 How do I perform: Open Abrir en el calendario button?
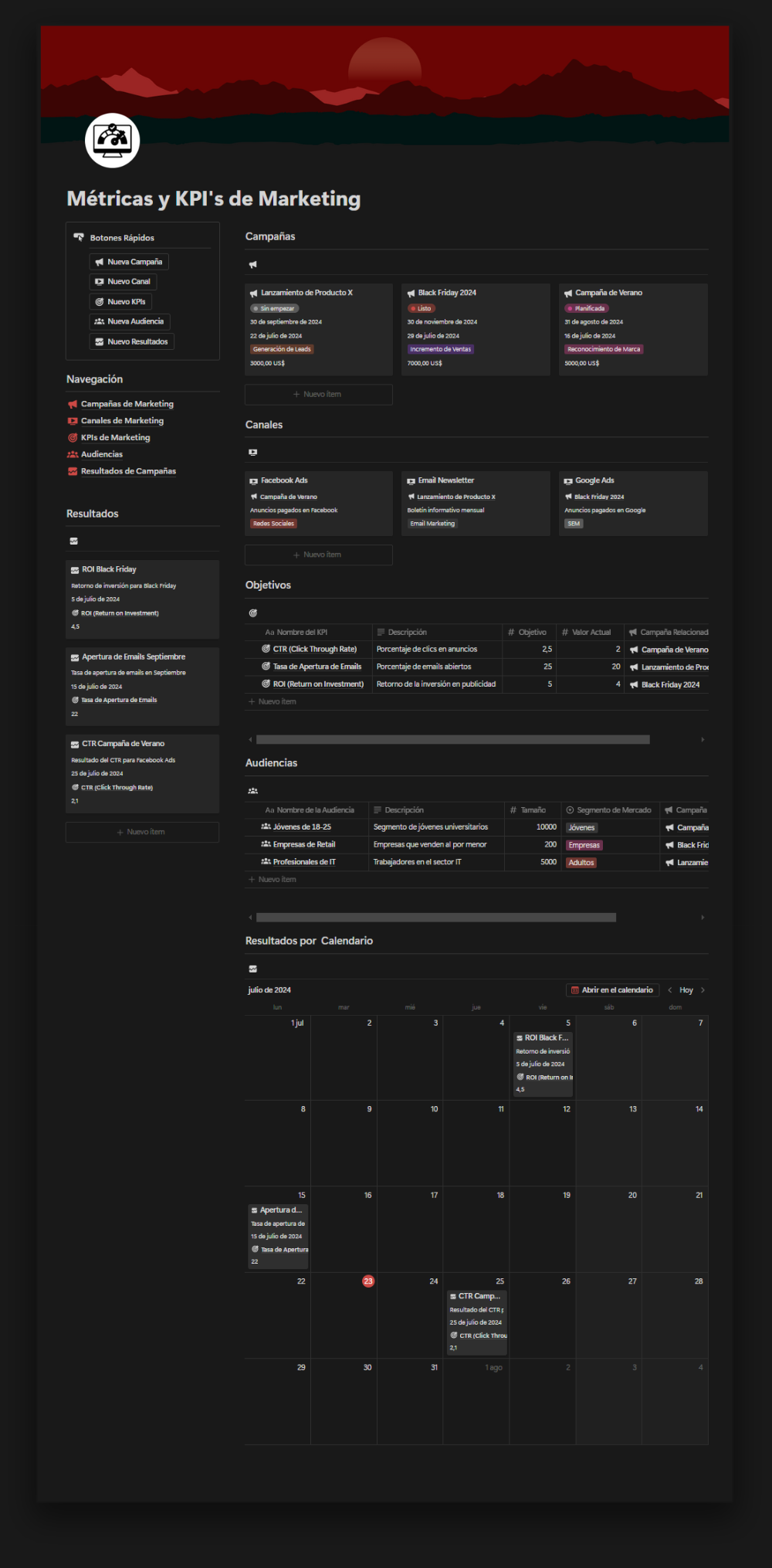611,990
